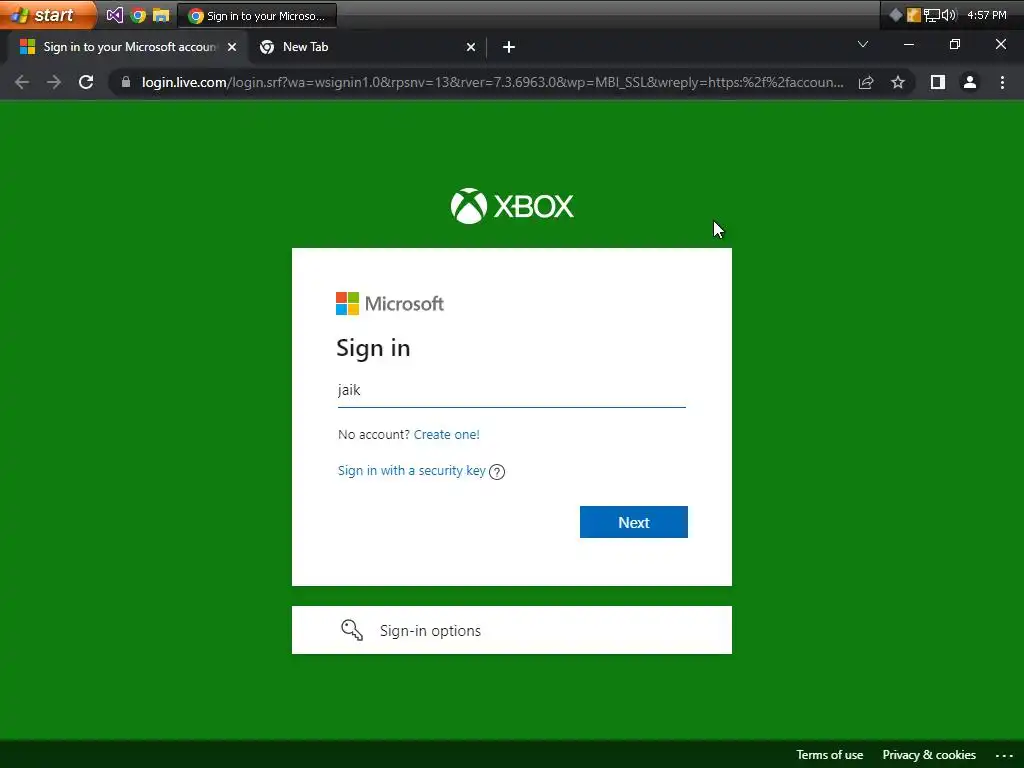
Task: Click the login.live.com address bar
Action: 492,82
